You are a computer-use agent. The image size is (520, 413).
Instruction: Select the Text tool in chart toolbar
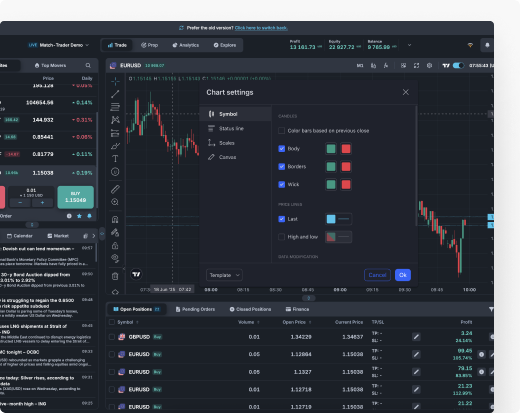[x=115, y=159]
